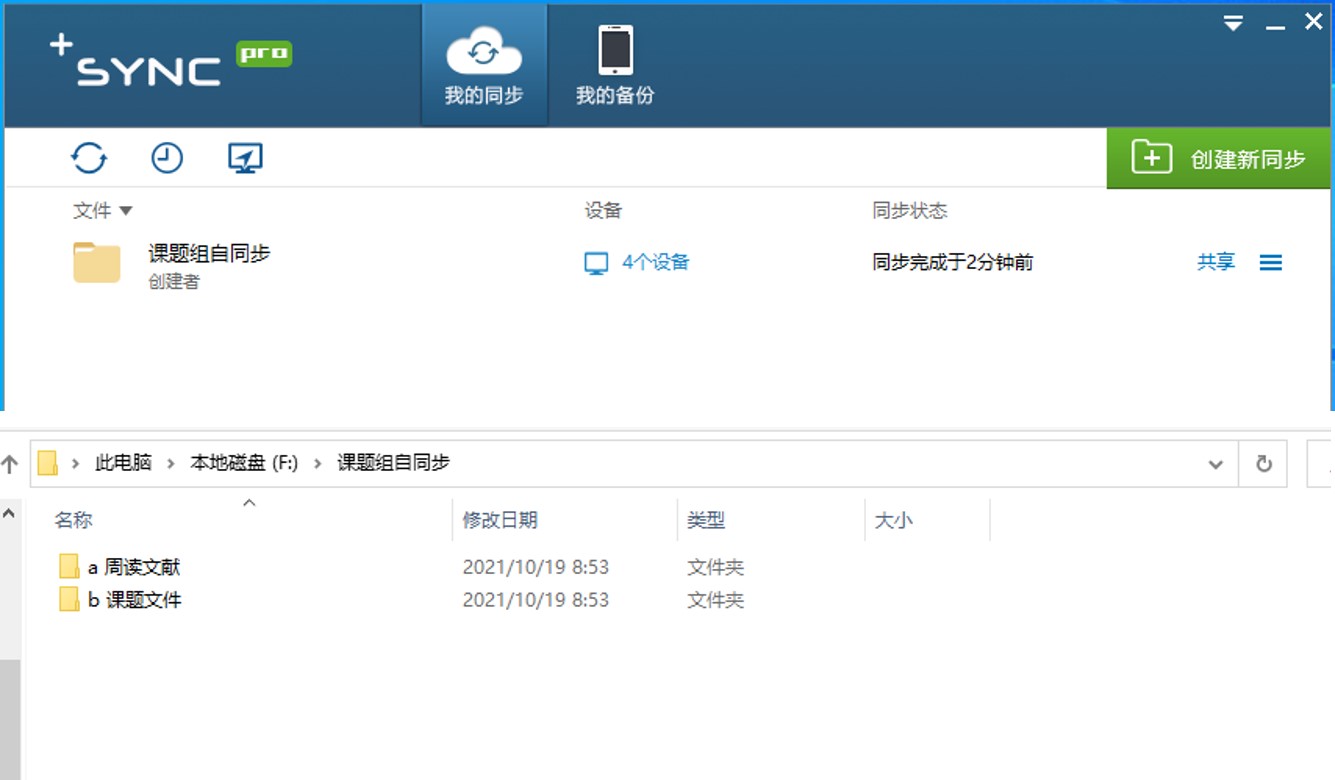Screen dimensions: 1335x780
Task: Switch to the 我的备份 tab
Action: click(x=615, y=66)
